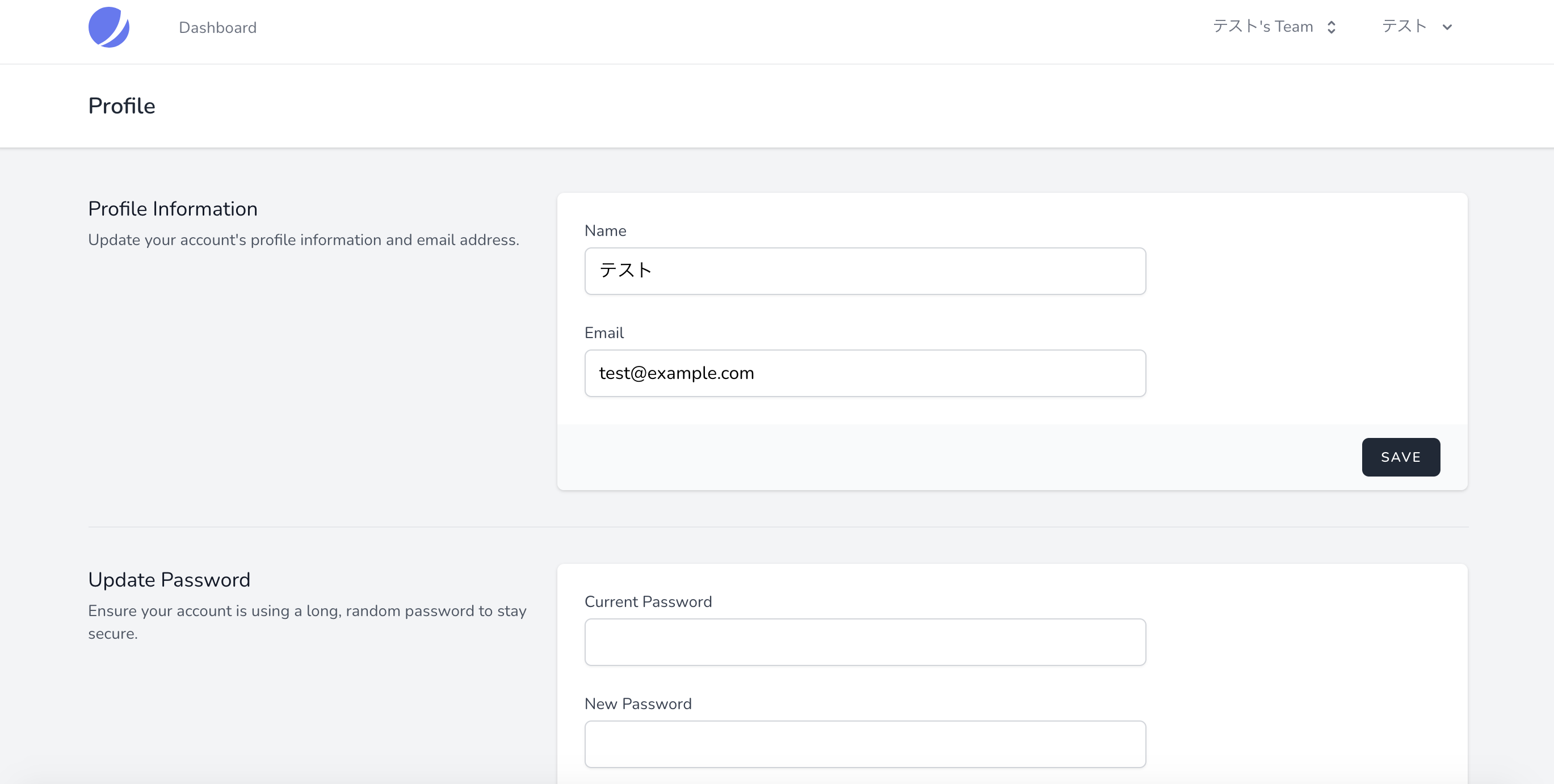Click the Current Password field
The width and height of the screenshot is (1554, 784).
pyautogui.click(x=864, y=642)
